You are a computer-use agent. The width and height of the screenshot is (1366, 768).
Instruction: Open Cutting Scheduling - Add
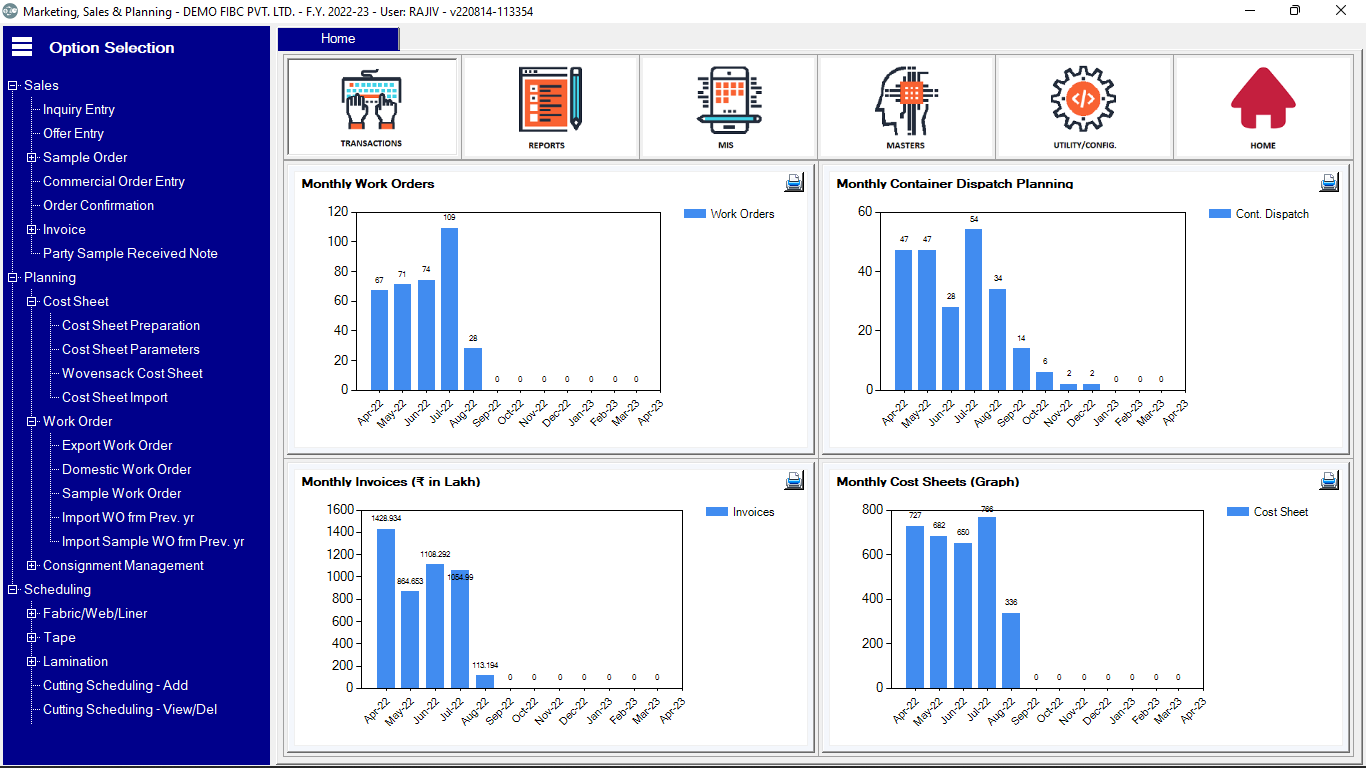click(115, 686)
